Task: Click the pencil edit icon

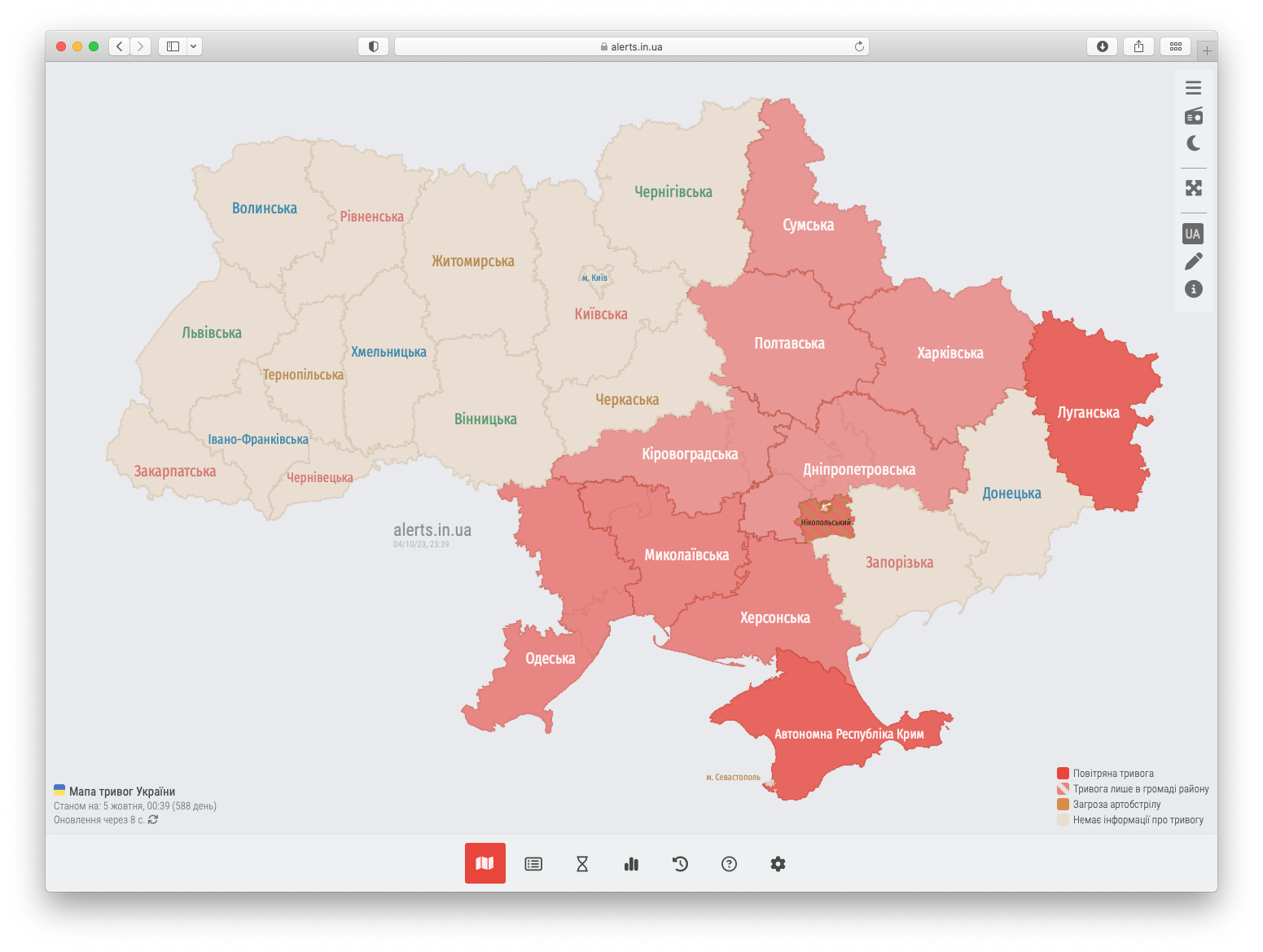Action: [1193, 261]
